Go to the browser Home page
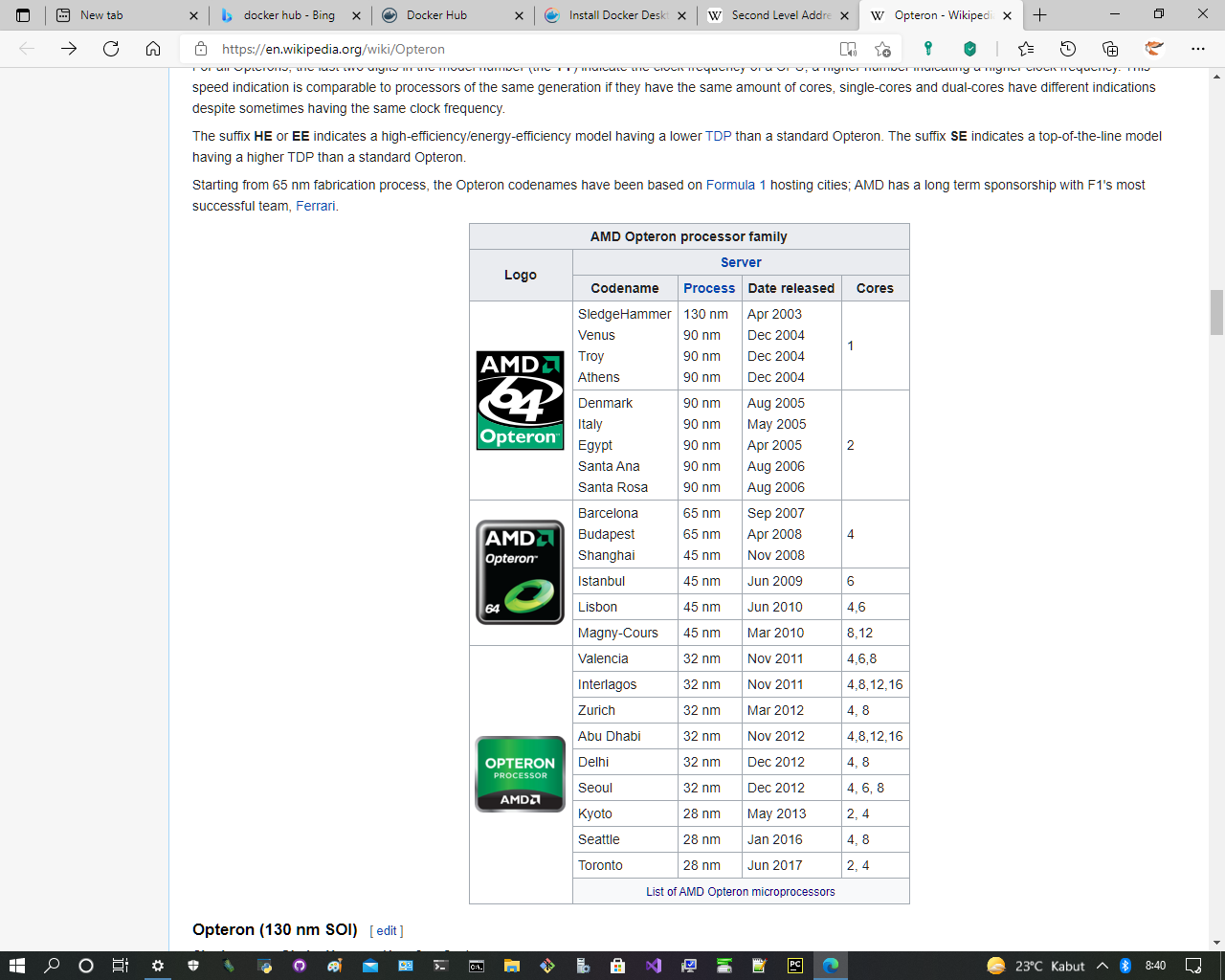 [x=153, y=49]
